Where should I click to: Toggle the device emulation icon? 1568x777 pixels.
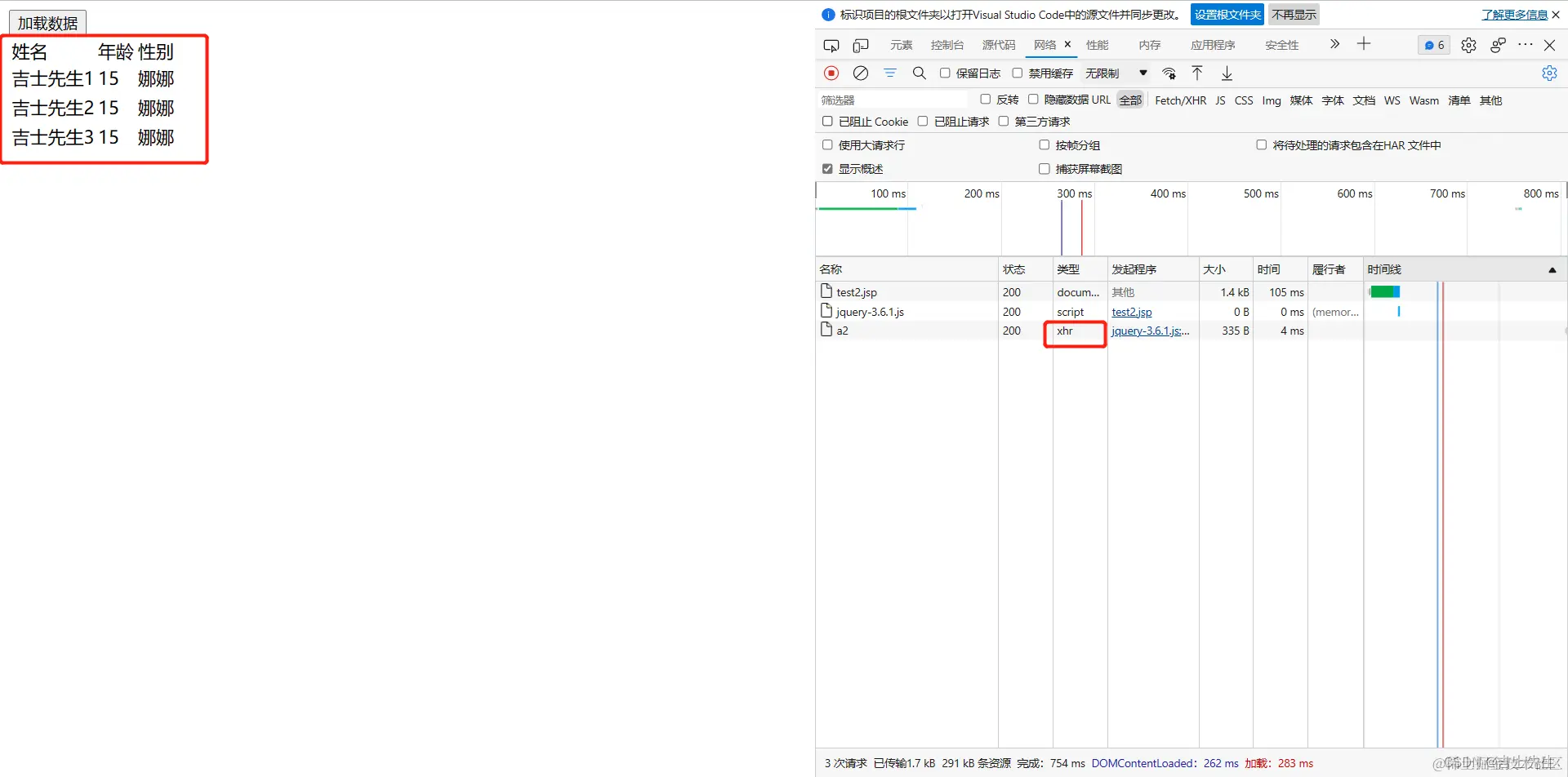pos(861,46)
